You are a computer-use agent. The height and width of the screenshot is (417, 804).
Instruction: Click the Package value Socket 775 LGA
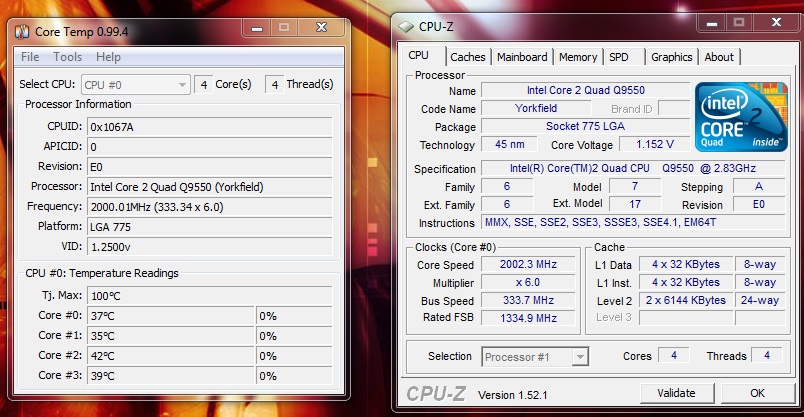pos(586,126)
